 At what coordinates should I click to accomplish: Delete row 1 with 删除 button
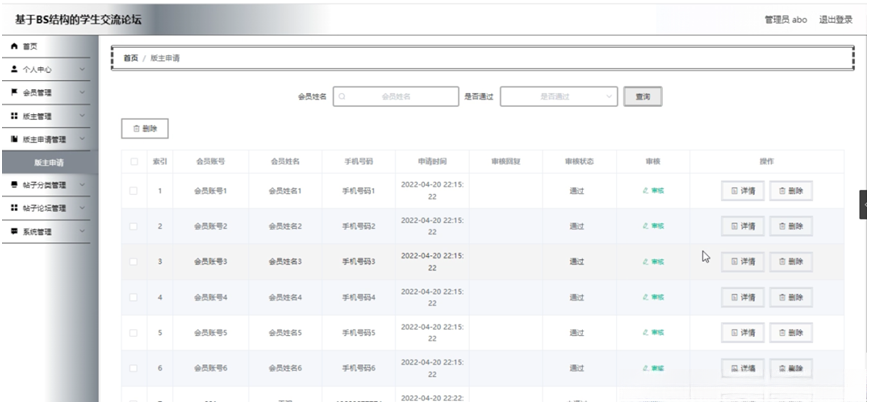tap(791, 191)
